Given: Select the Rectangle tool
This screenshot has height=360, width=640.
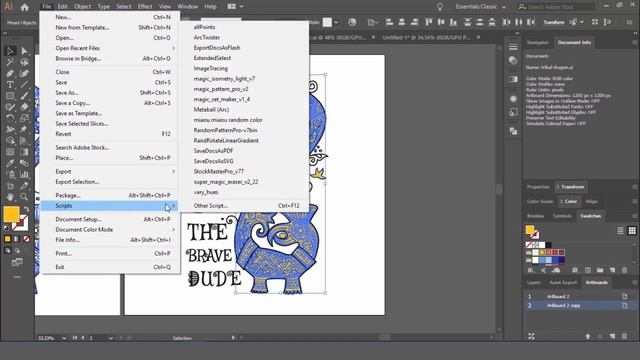Looking at the screenshot, I should [10, 96].
